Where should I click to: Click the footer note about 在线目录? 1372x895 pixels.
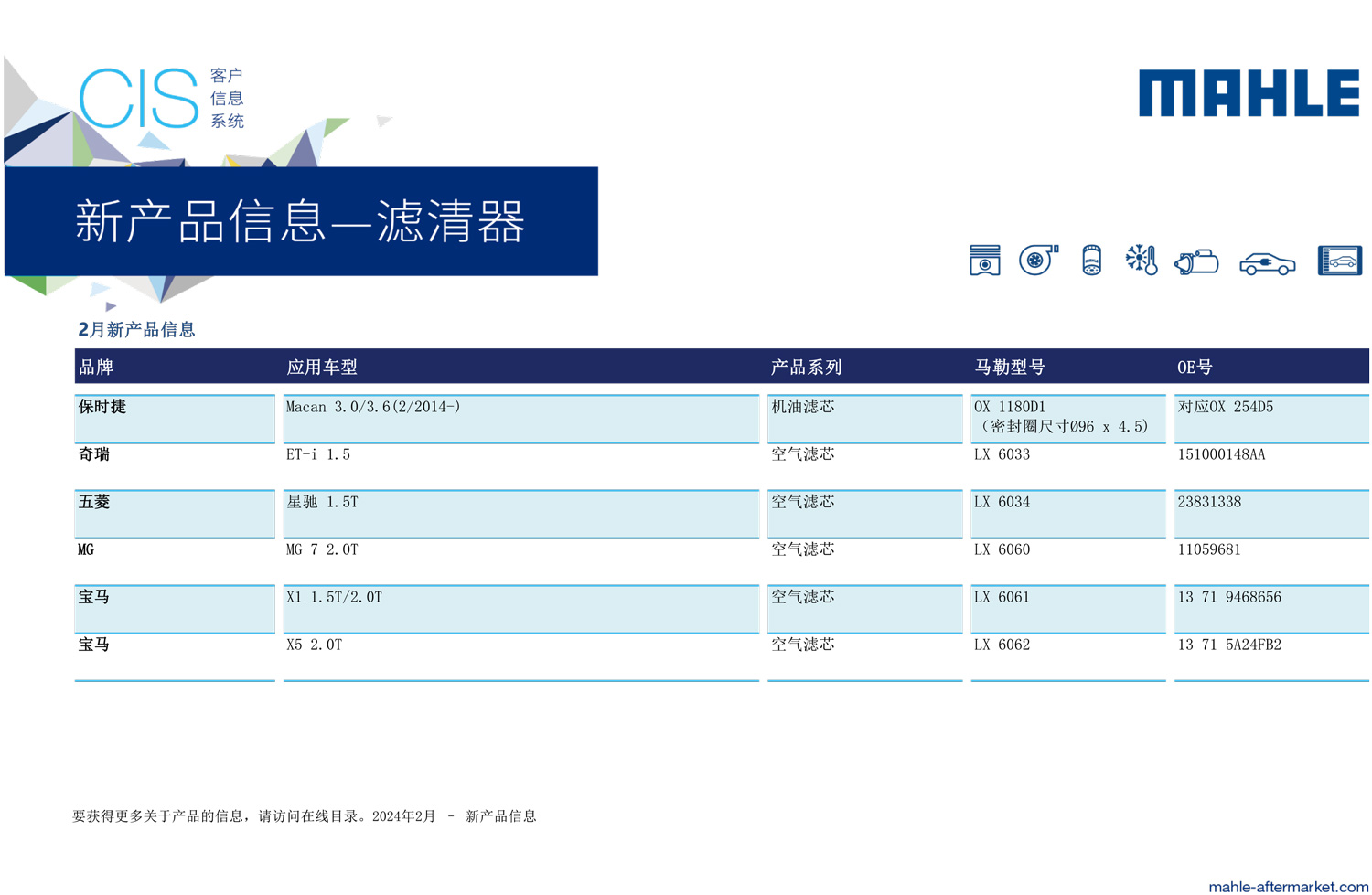tap(305, 816)
